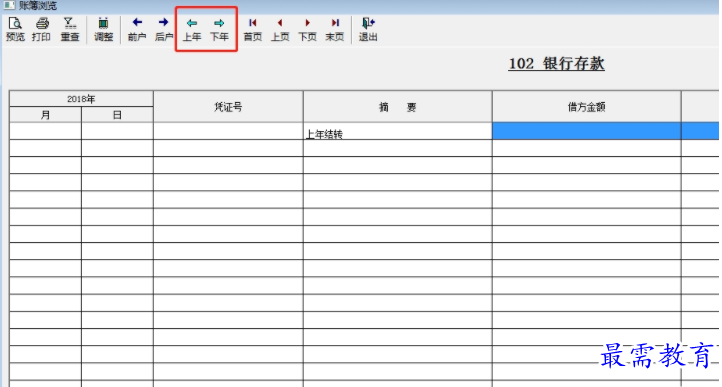Switch to previous year with 上年

(x=192, y=29)
